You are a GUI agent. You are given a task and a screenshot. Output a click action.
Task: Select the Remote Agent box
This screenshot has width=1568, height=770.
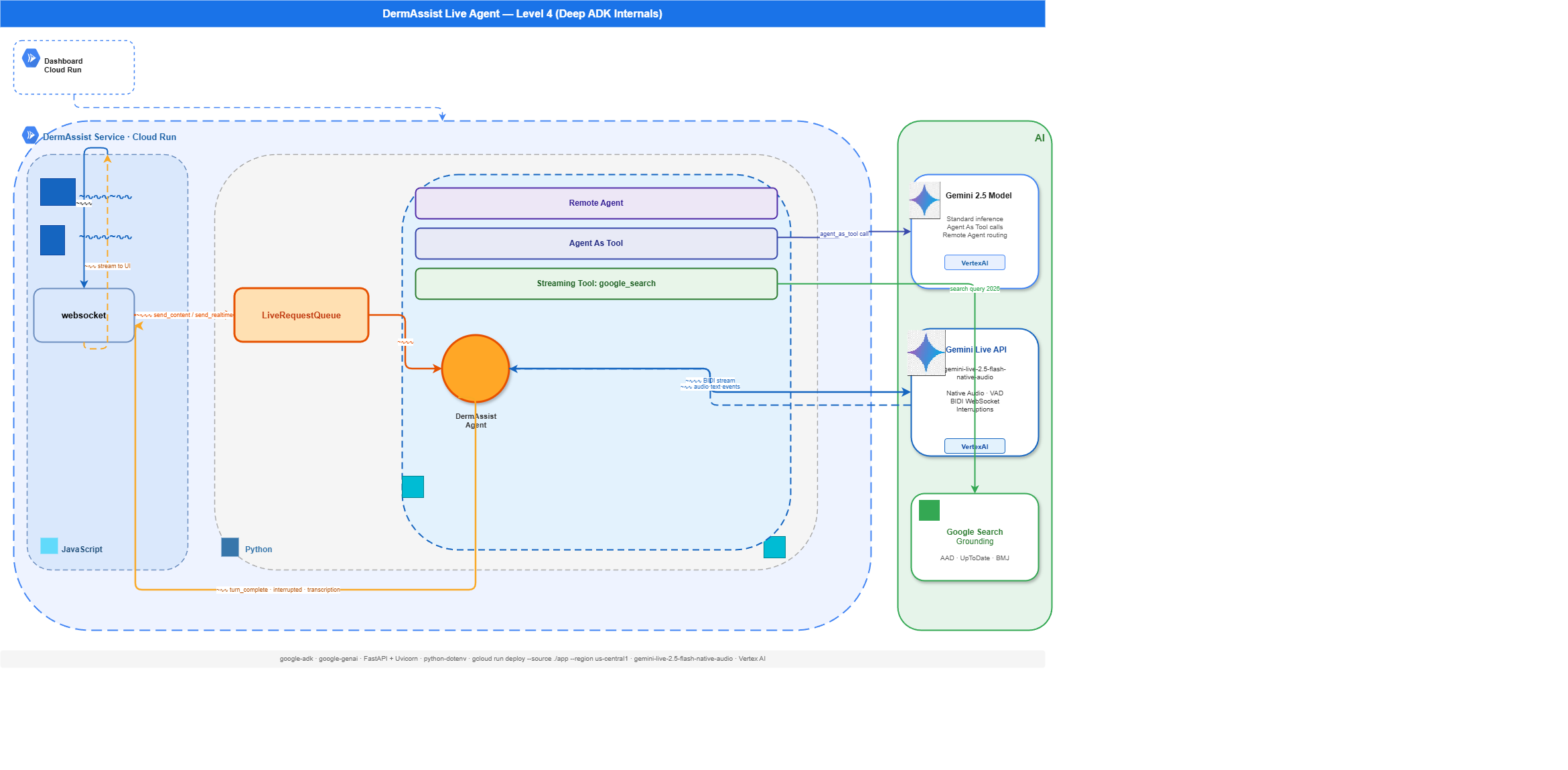[x=595, y=203]
